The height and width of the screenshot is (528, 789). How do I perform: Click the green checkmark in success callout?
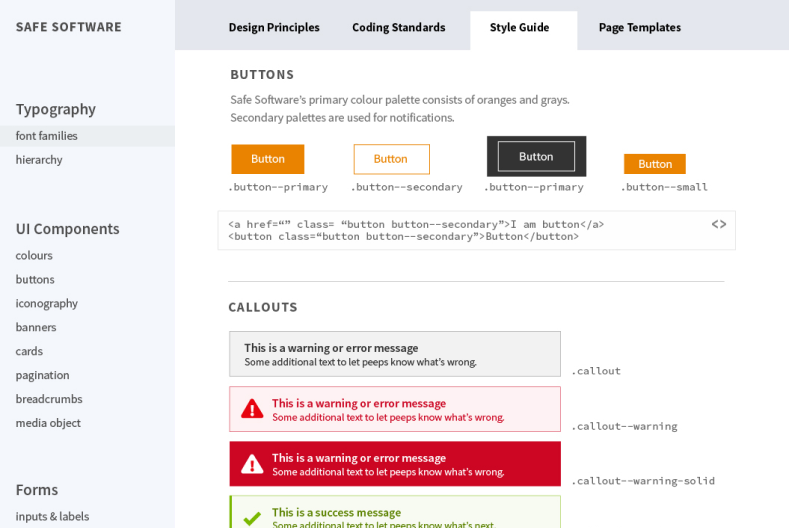(252, 518)
